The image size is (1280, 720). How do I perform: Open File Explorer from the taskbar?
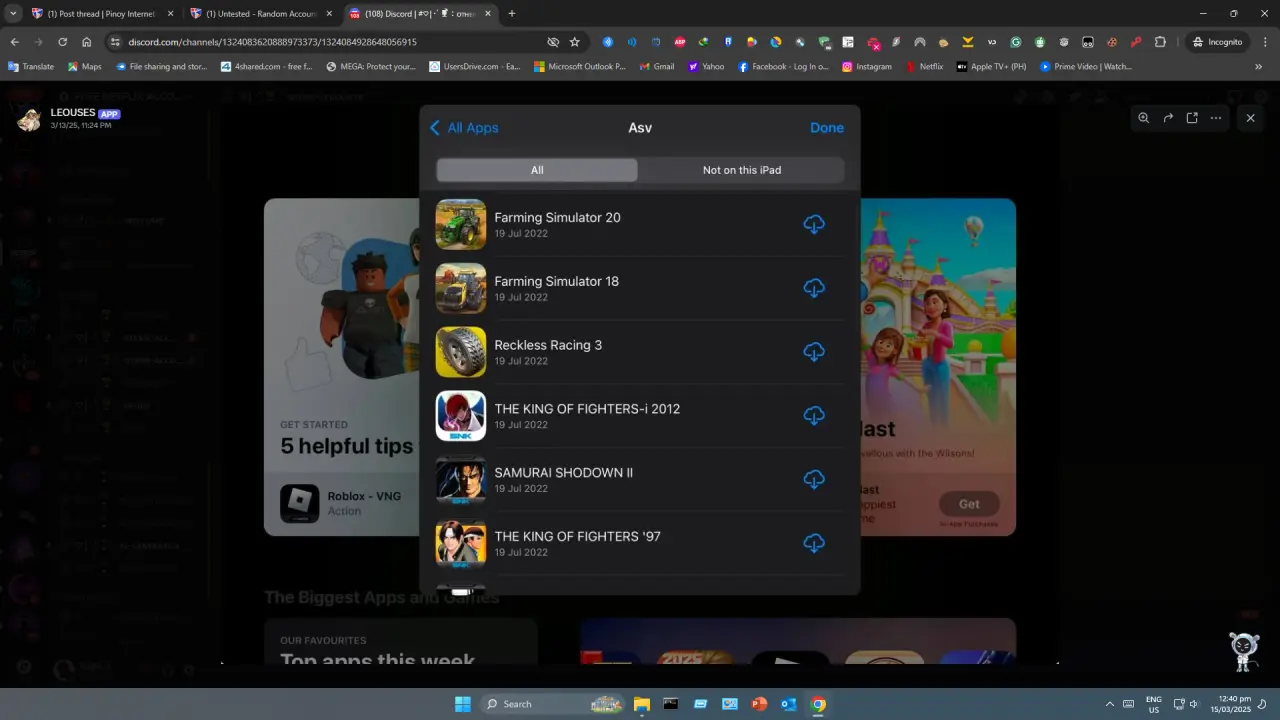(x=641, y=704)
